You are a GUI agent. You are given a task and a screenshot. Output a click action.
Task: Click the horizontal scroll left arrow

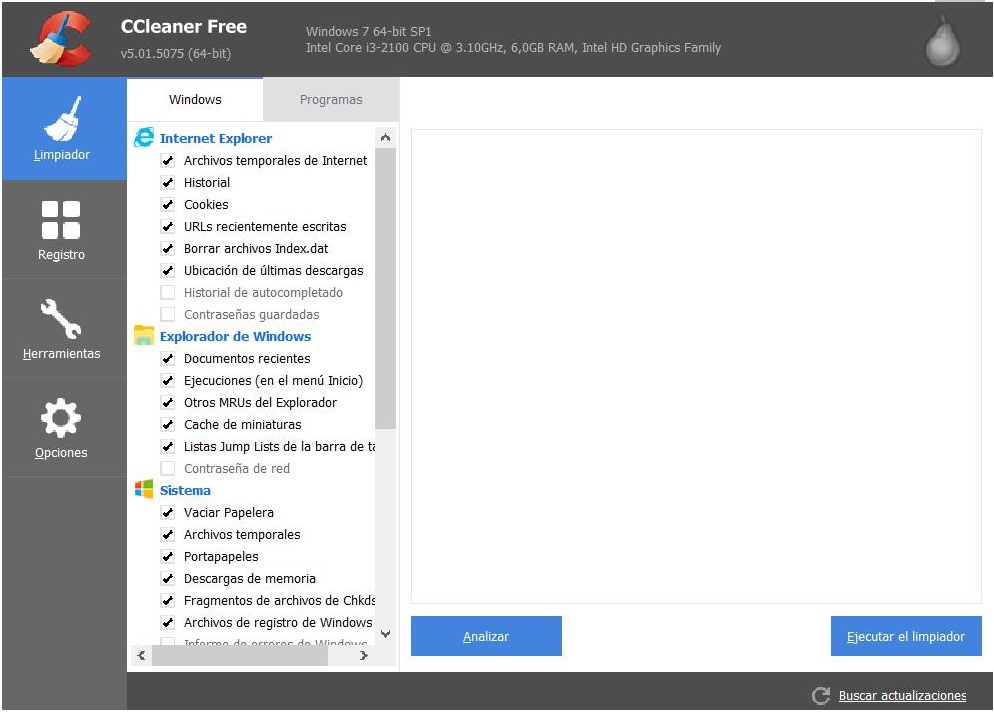141,655
